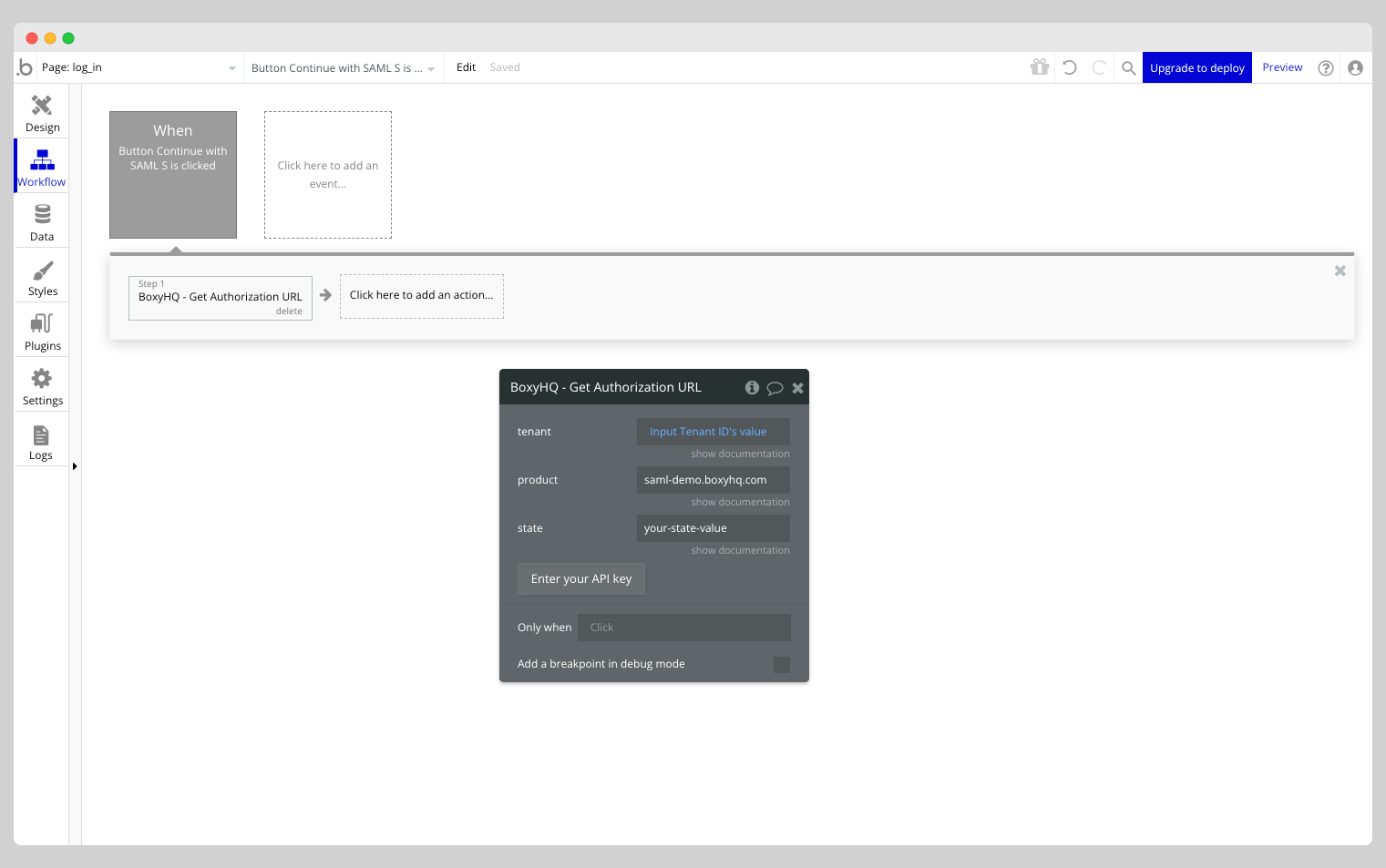Click the gift icon in the toolbar
This screenshot has height=868, width=1386.
[1039, 66]
